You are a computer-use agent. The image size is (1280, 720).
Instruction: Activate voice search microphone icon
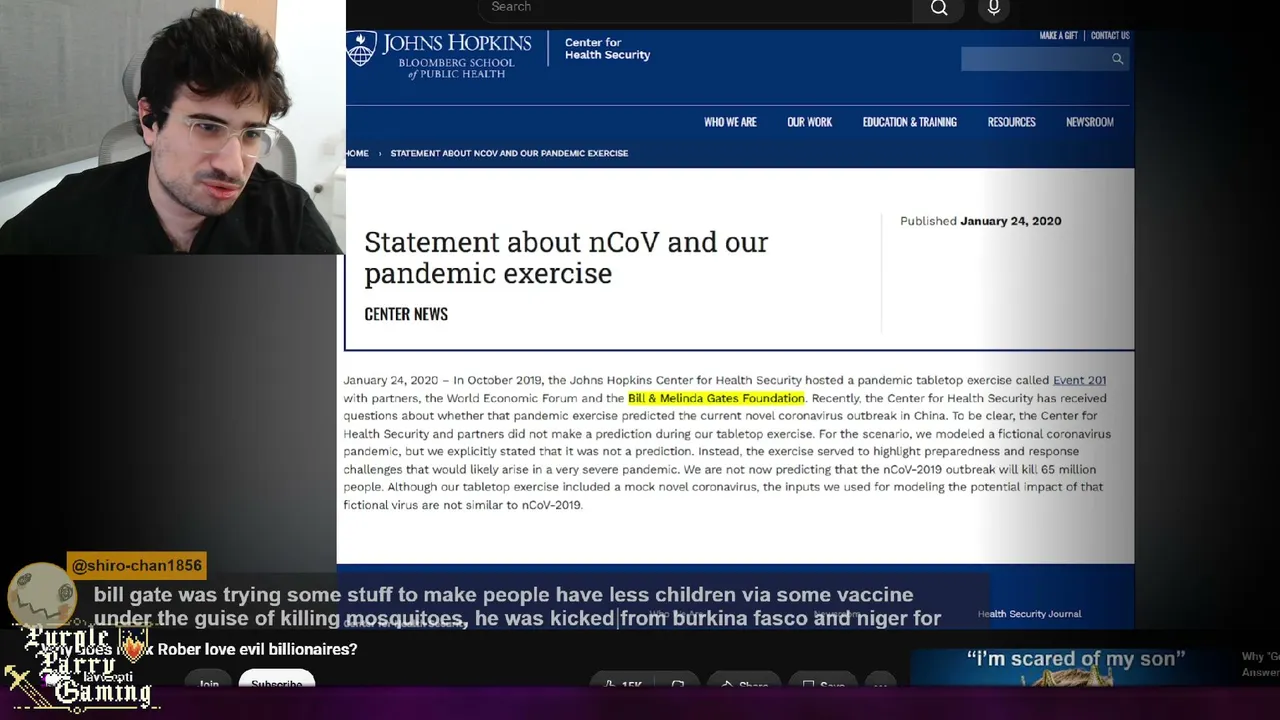coord(993,9)
